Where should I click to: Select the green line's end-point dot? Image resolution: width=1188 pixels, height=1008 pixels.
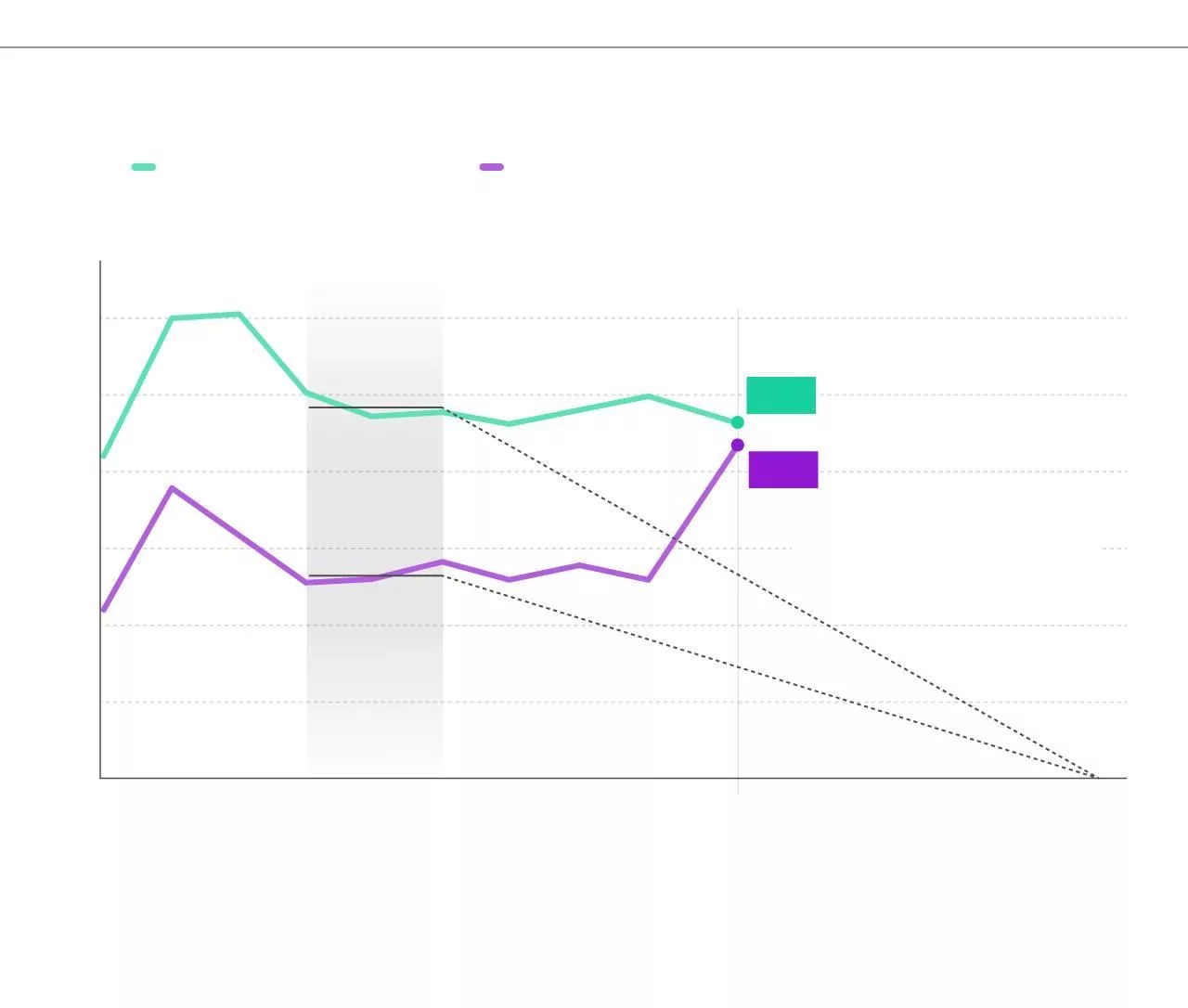(738, 422)
